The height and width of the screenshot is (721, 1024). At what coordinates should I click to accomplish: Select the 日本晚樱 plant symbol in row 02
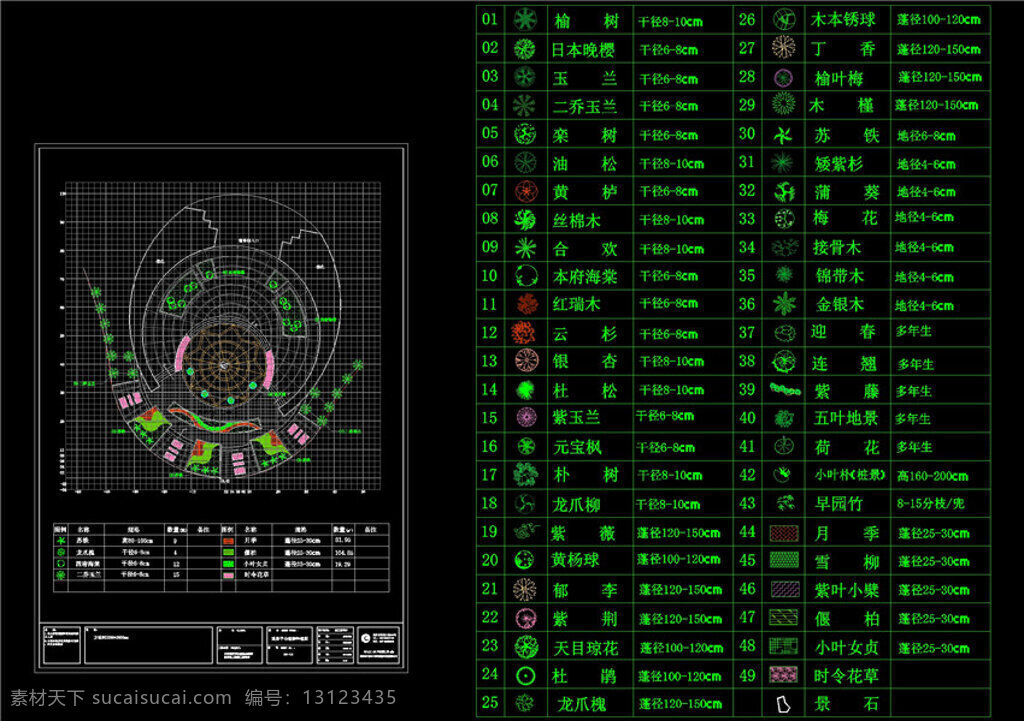point(525,48)
